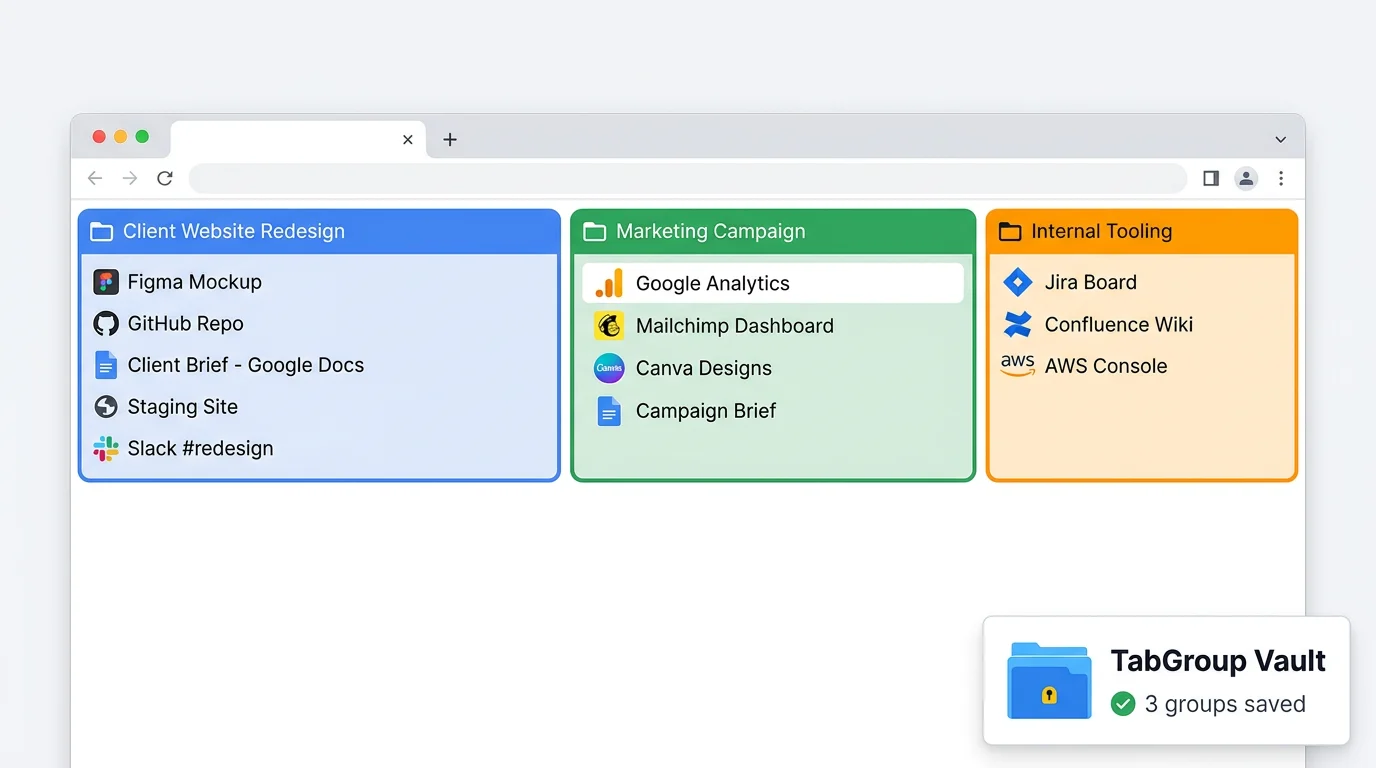The image size is (1376, 768).
Task: Select the Canva Designs icon
Action: (x=610, y=368)
